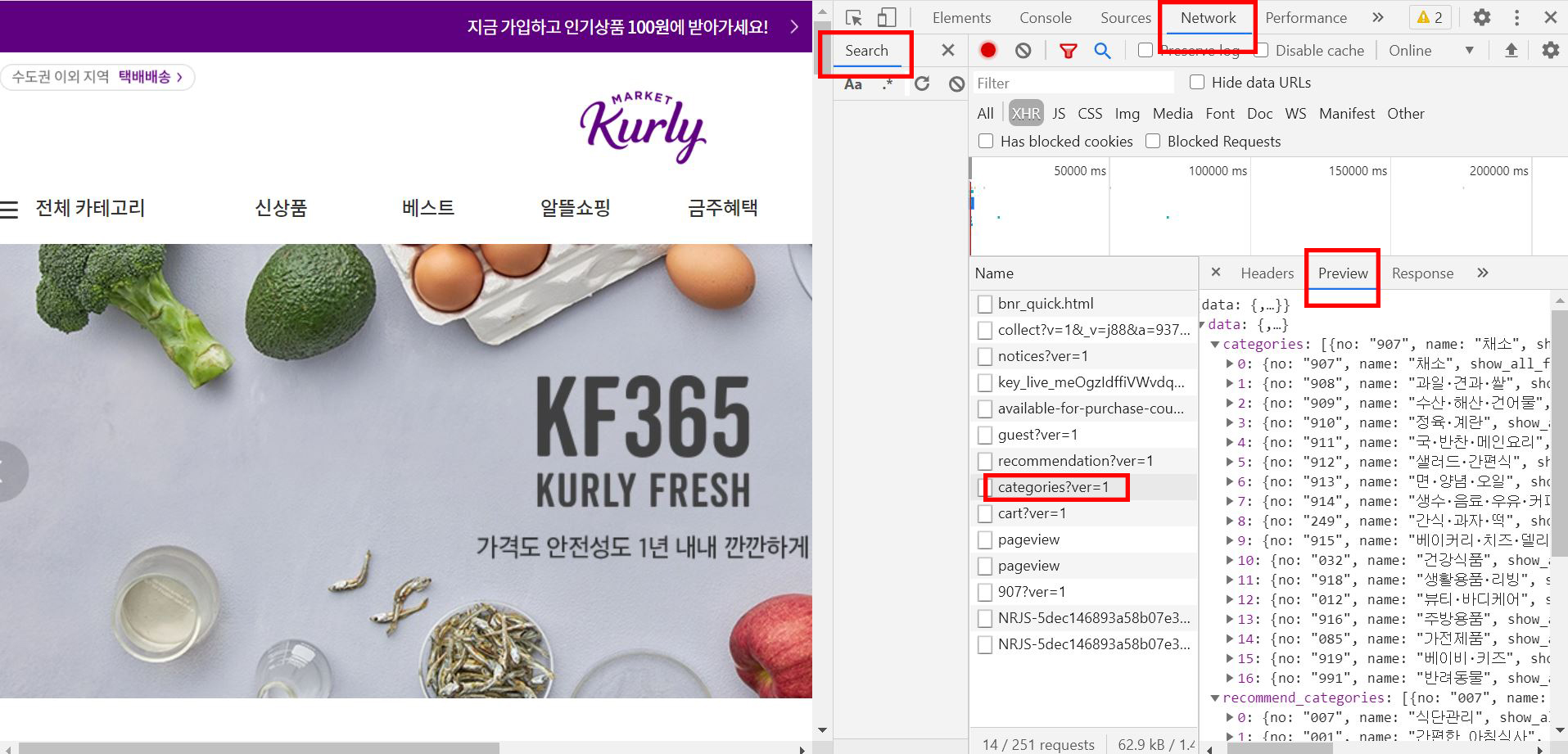Toggle the red filter funnel icon
Screen dimensions: 1568x754
[x=1068, y=51]
